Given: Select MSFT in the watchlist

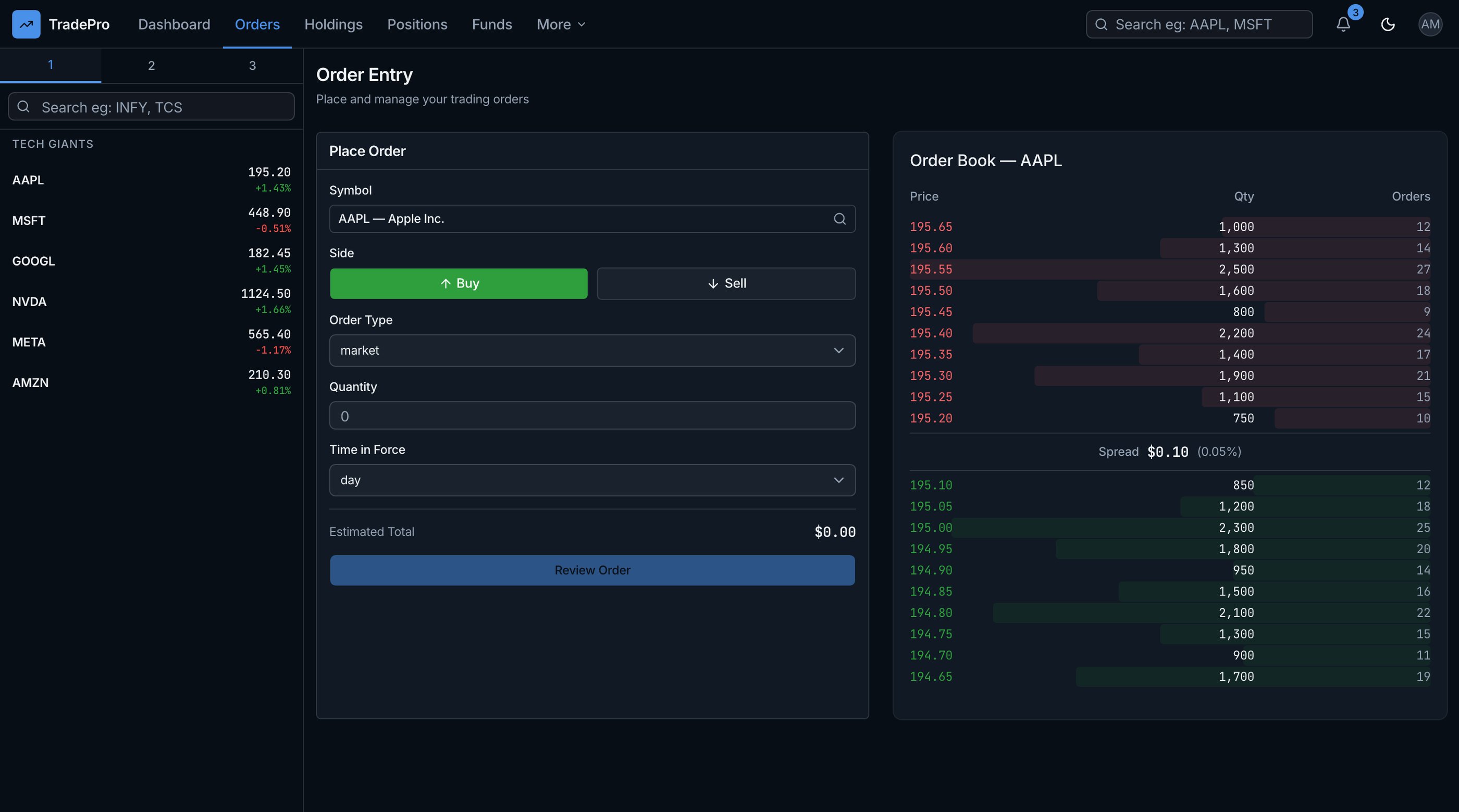Looking at the screenshot, I should pyautogui.click(x=151, y=220).
